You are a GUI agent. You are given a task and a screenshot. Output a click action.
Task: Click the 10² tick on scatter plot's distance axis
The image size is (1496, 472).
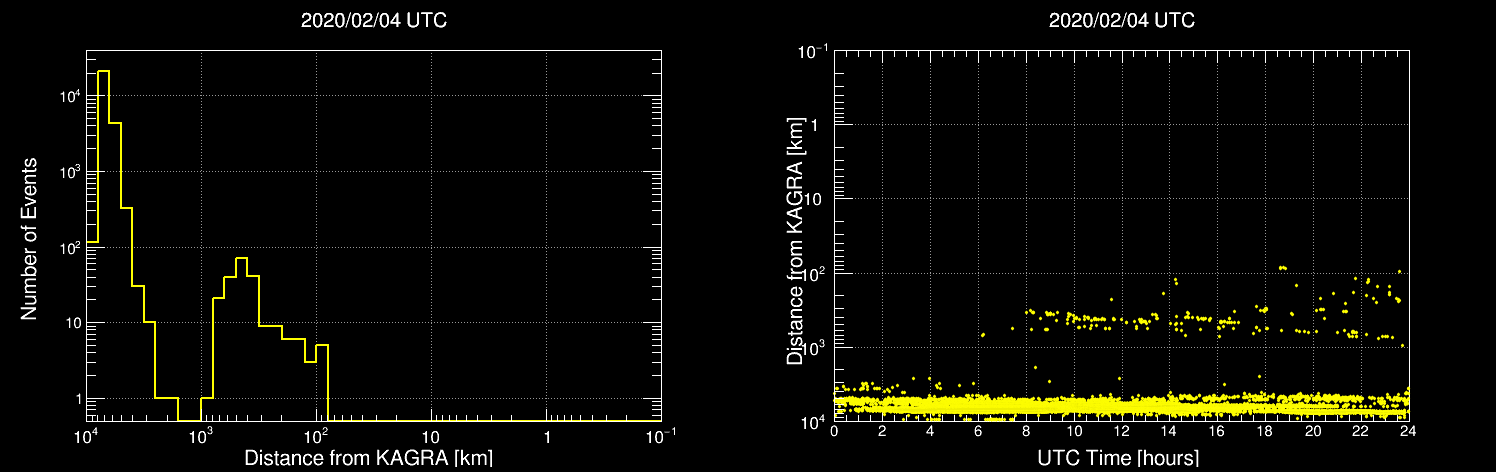814,272
